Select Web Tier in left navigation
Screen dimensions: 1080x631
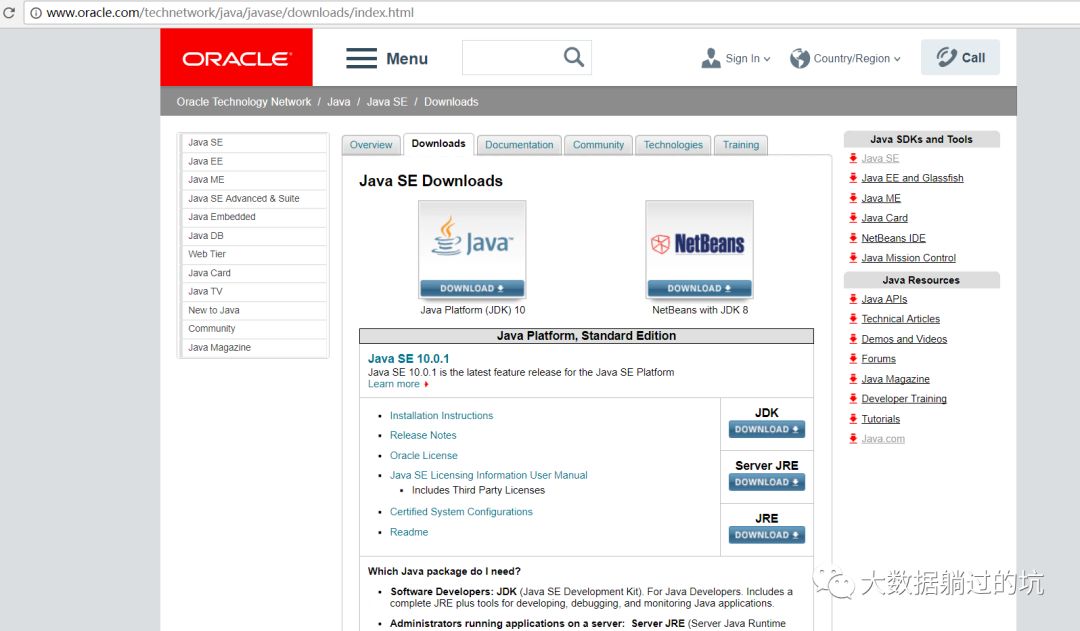[x=253, y=254]
